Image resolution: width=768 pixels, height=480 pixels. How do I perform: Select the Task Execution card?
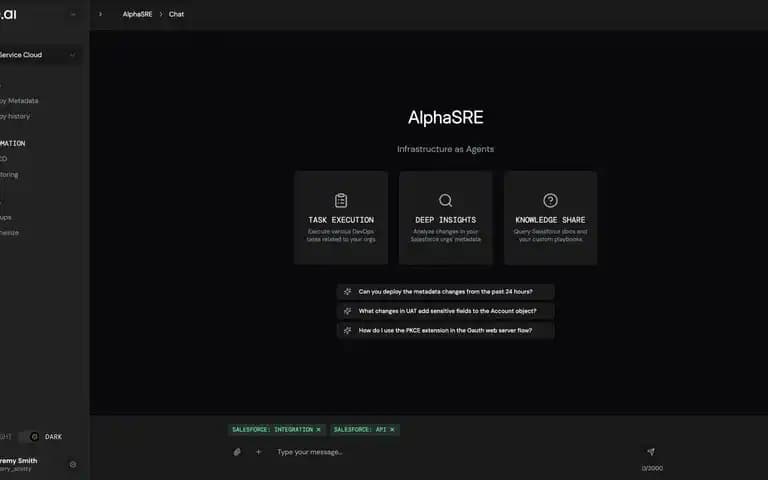(x=341, y=218)
